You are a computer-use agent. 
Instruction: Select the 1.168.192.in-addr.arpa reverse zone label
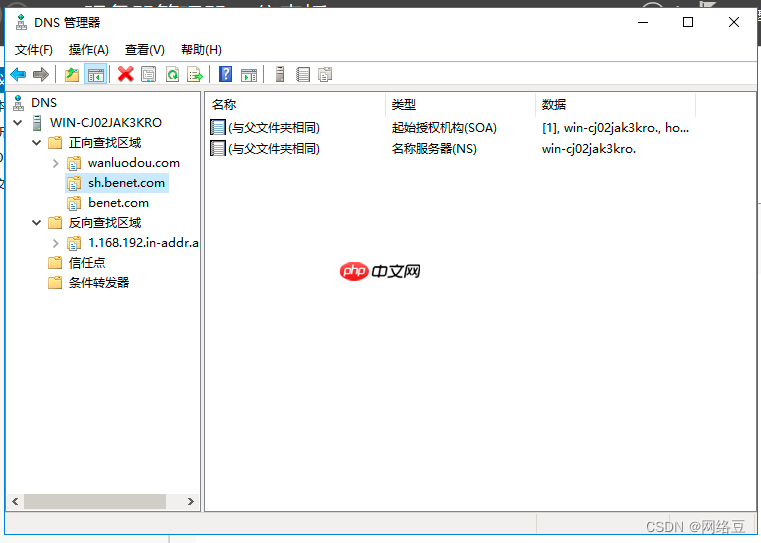pyautogui.click(x=143, y=243)
